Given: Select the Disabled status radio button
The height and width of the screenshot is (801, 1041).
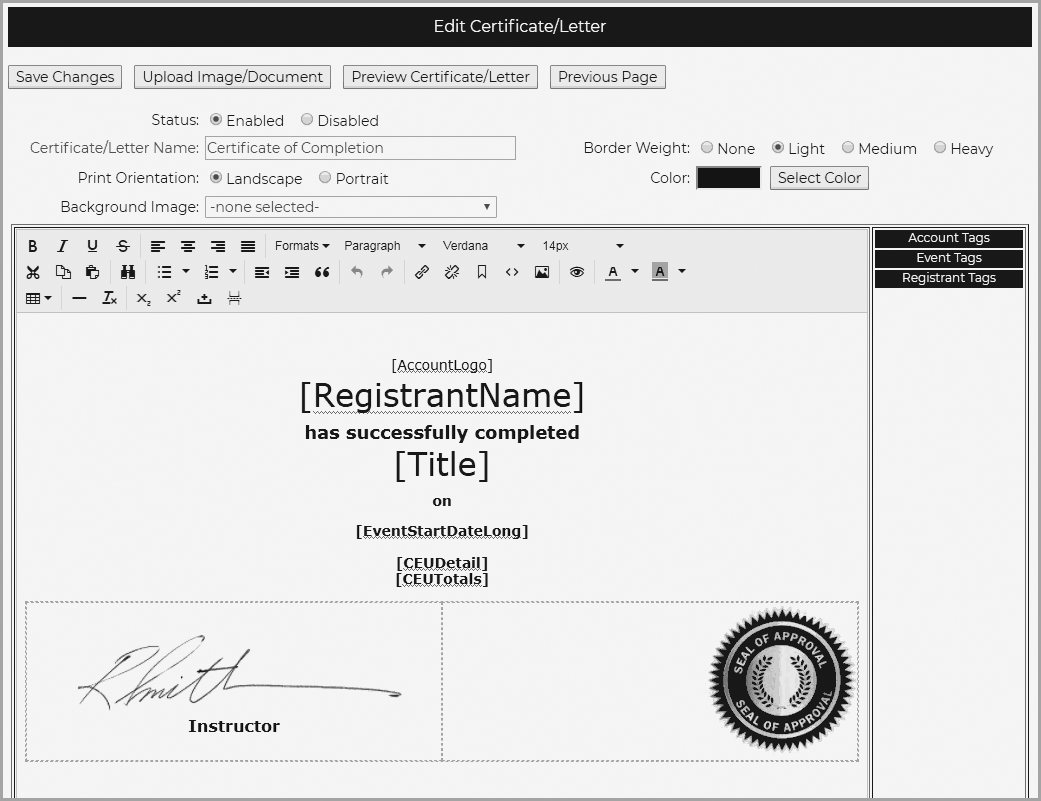Looking at the screenshot, I should 307,120.
